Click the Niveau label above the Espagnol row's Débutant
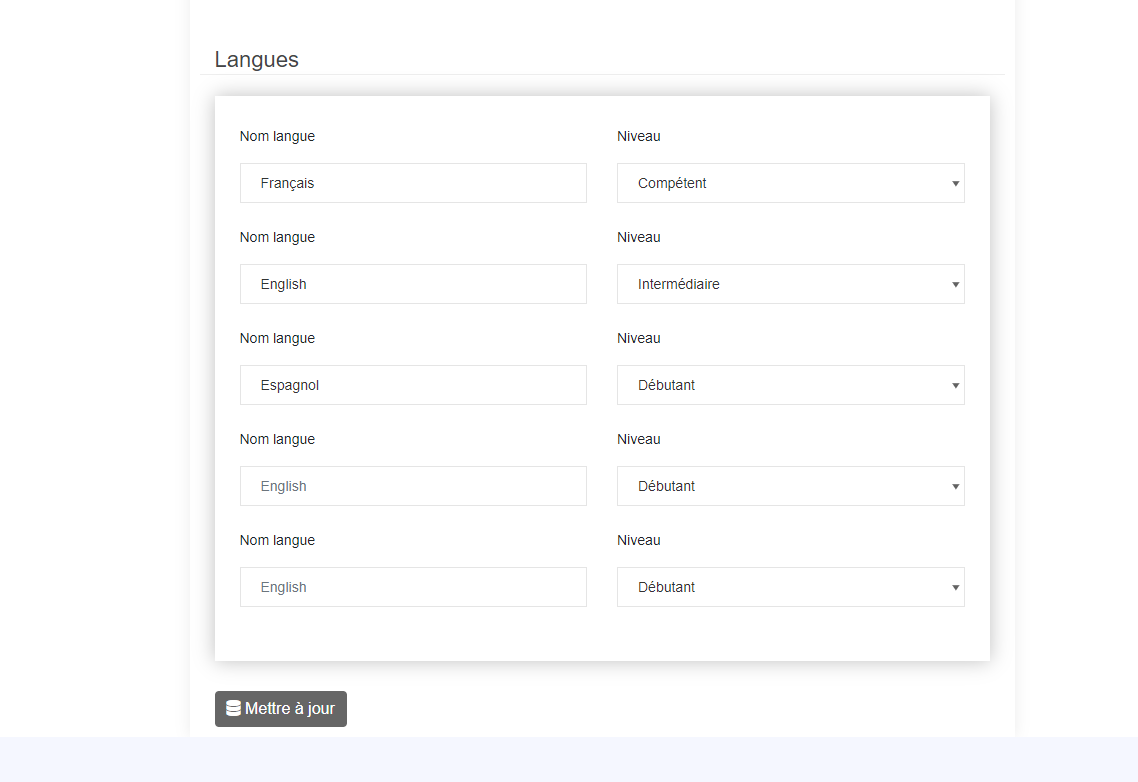Screen dimensions: 1138x782 638,338
